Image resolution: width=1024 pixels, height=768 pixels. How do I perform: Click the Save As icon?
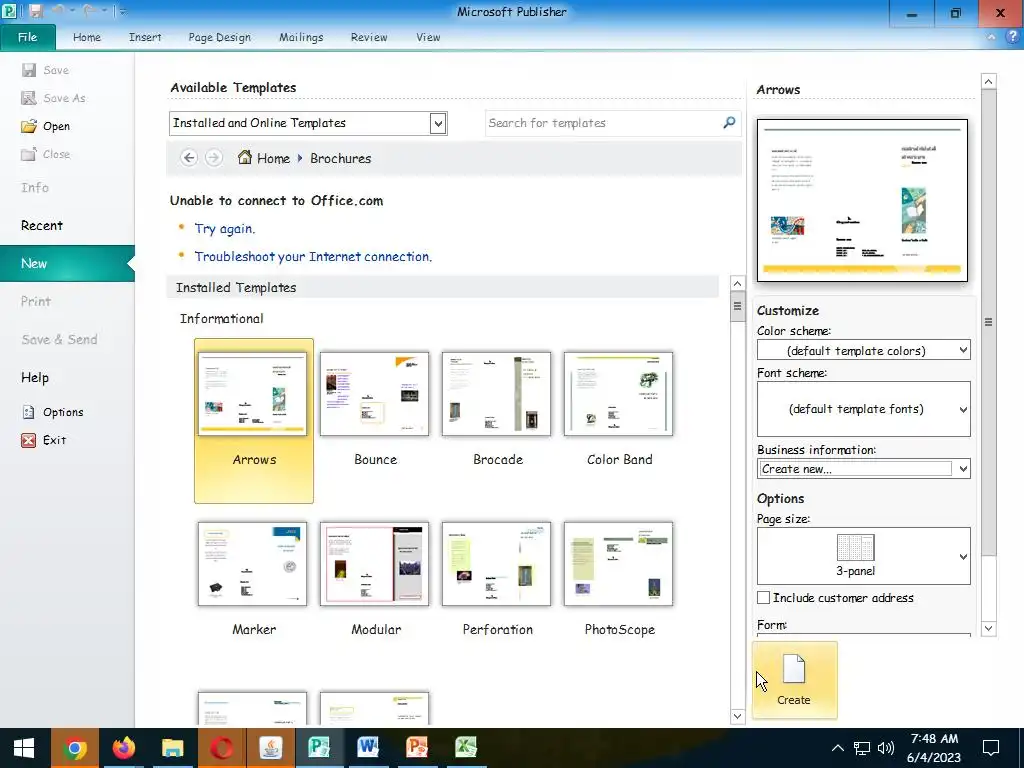point(29,98)
